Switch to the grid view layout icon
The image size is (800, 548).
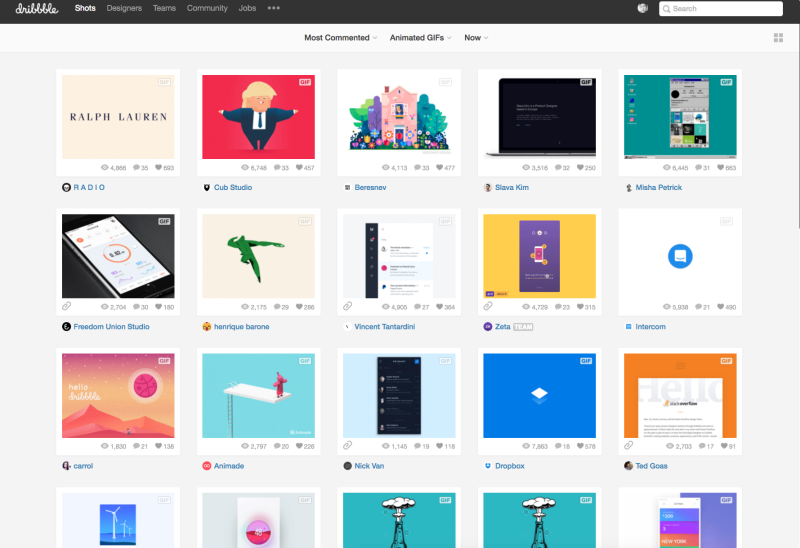[x=778, y=38]
